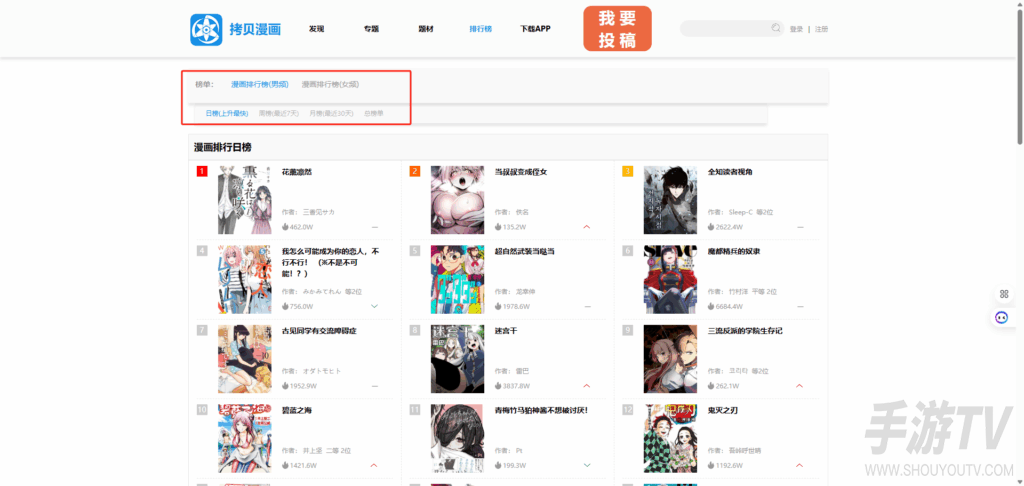Click the red up-trend arrow for 三流反派的学院生存记
This screenshot has height=486, width=1024.
(800, 386)
